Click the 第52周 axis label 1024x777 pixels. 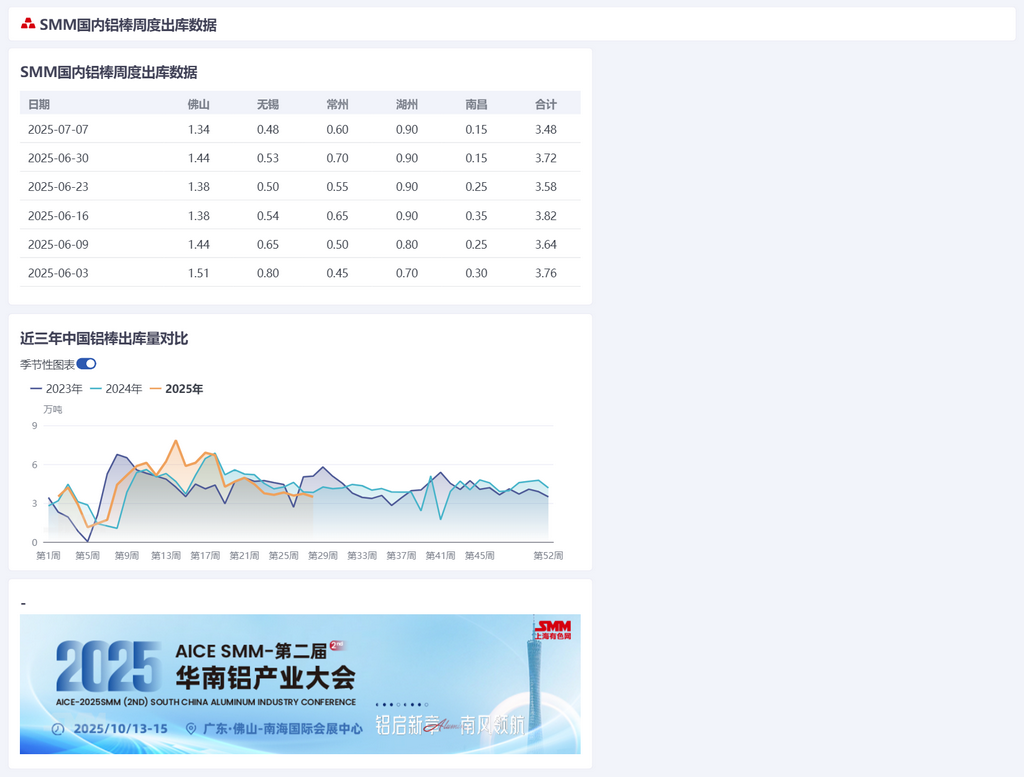[548, 556]
